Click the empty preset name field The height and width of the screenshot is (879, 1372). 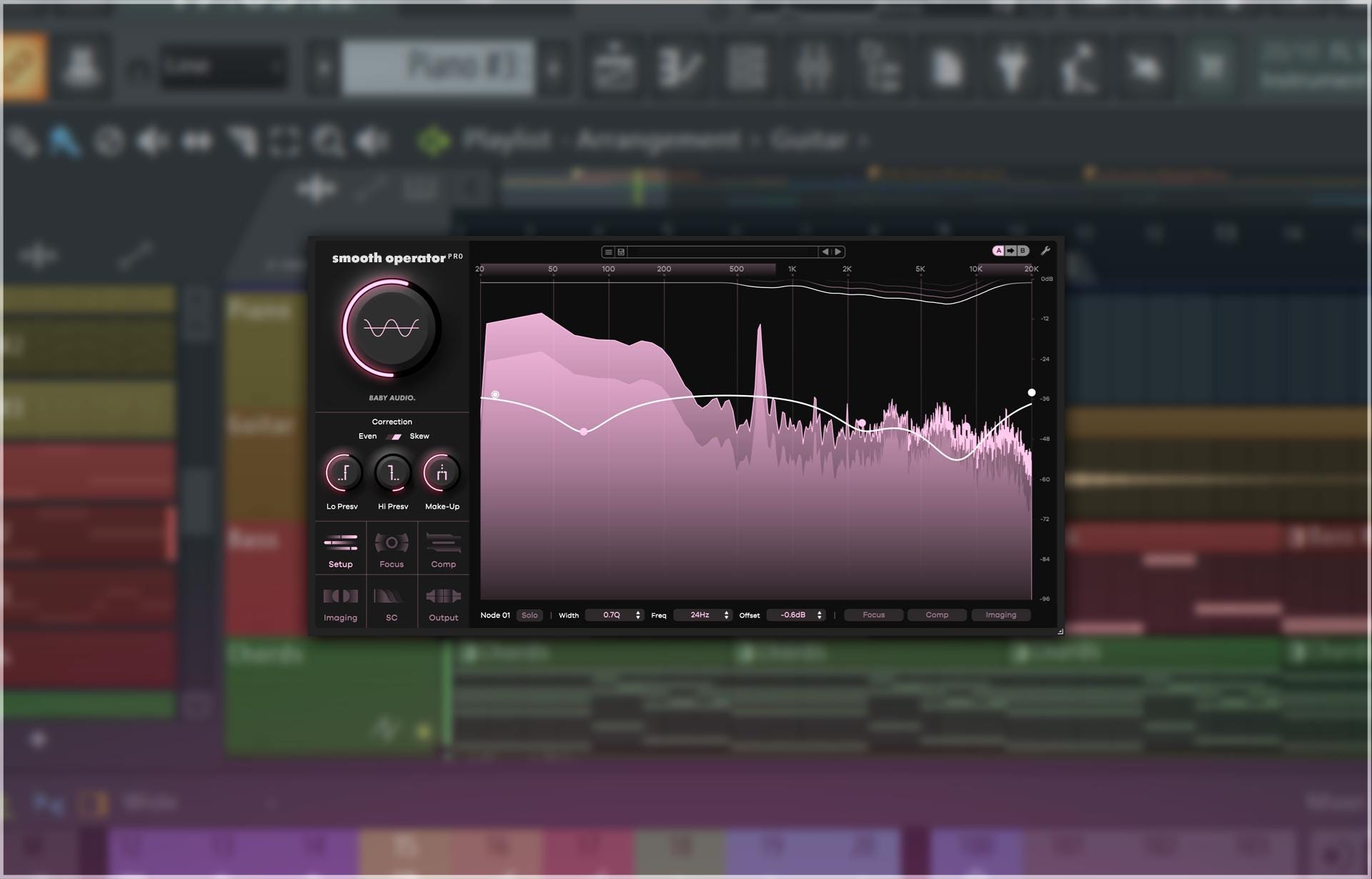[722, 252]
